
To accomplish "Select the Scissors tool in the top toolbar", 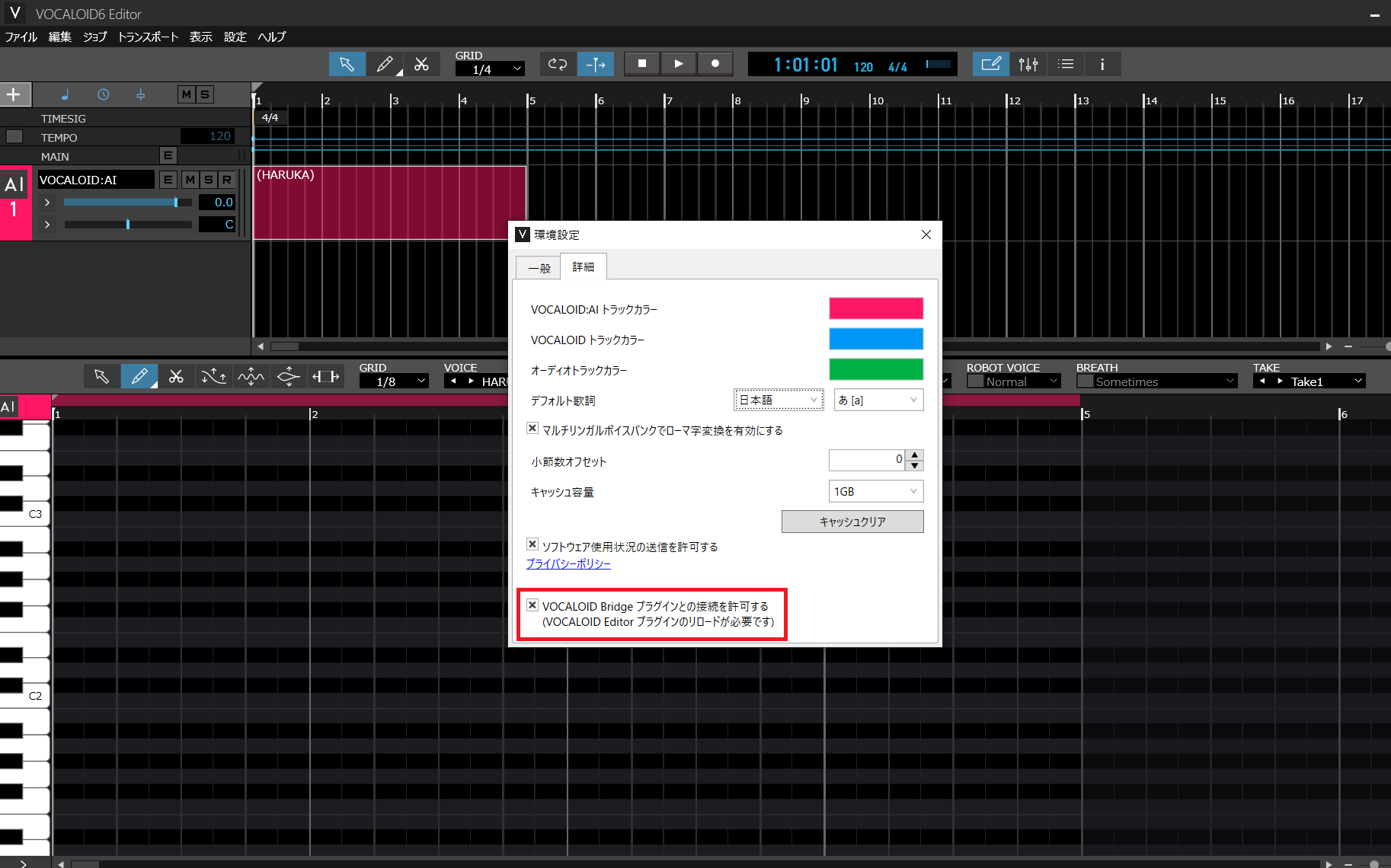I will tap(422, 64).
